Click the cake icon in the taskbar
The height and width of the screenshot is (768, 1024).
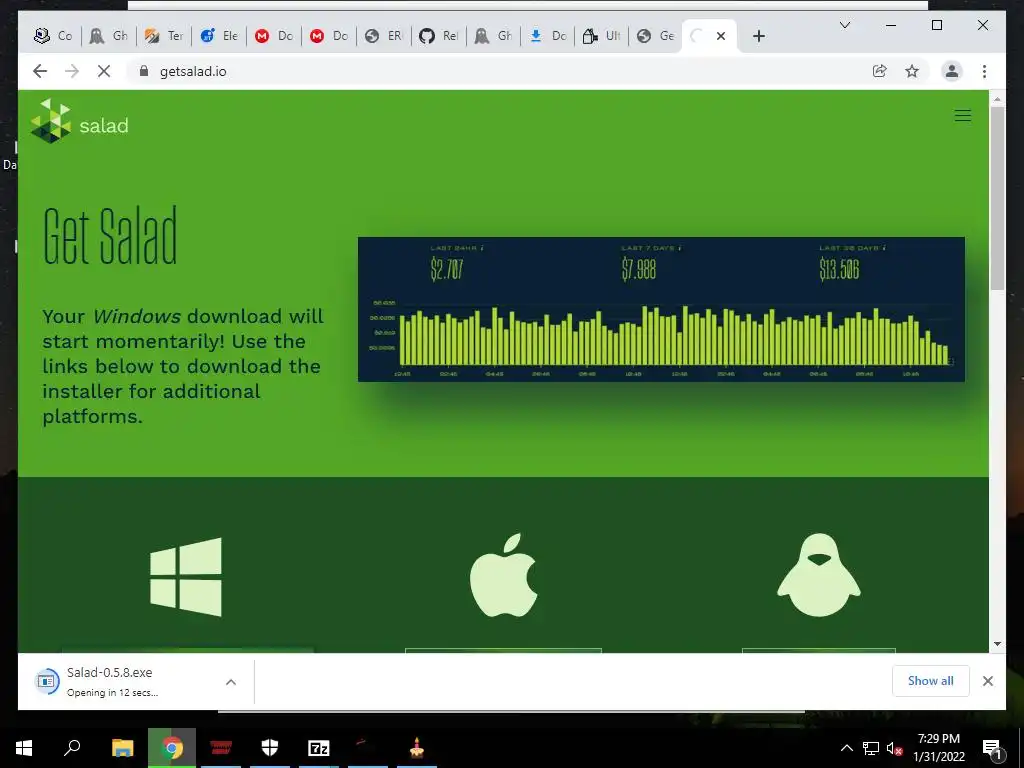pyautogui.click(x=417, y=748)
